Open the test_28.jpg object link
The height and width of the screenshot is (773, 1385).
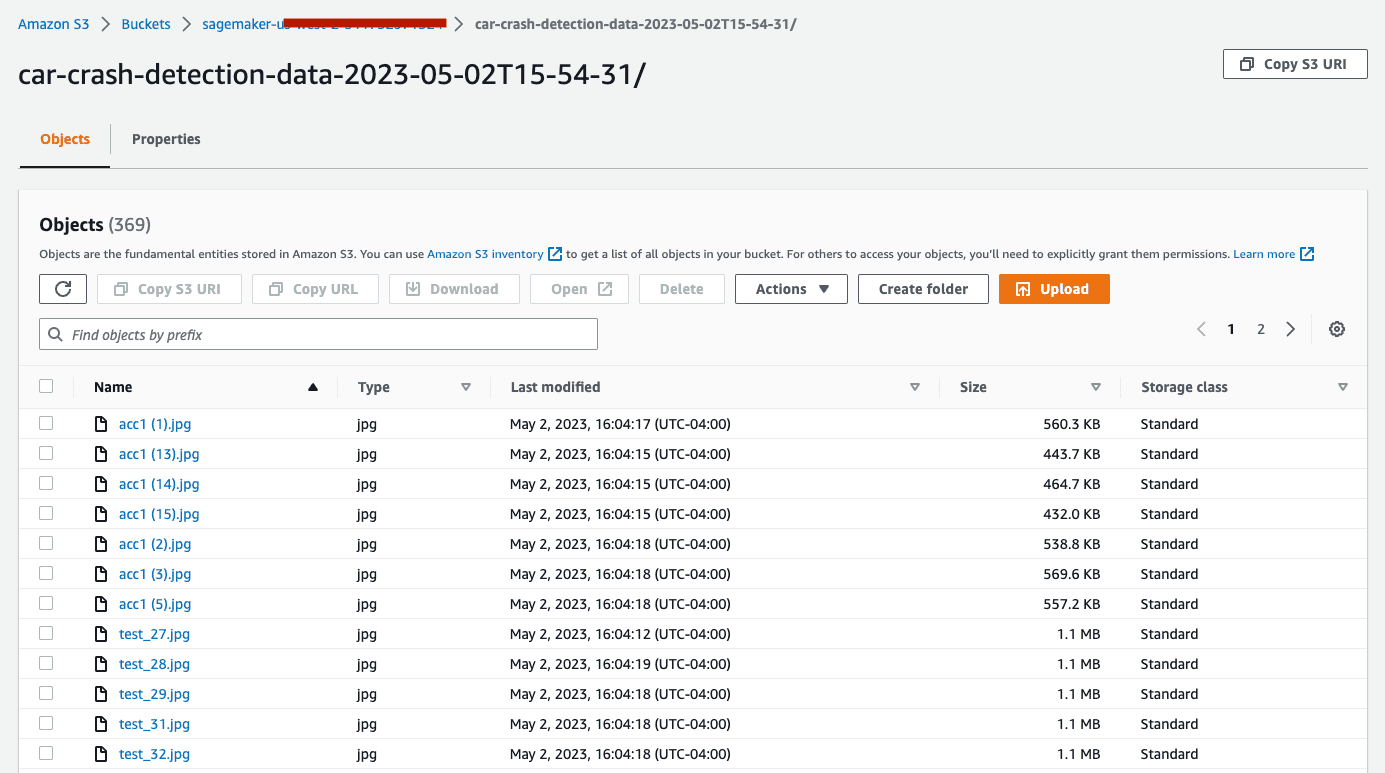click(154, 664)
